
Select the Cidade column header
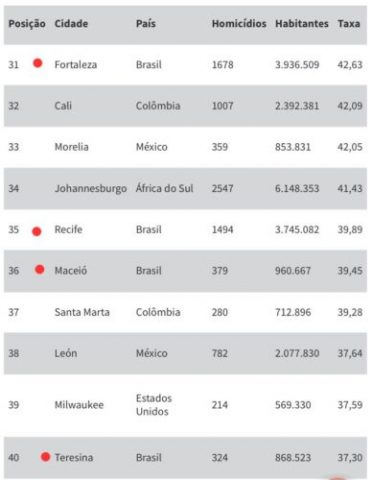(x=71, y=24)
